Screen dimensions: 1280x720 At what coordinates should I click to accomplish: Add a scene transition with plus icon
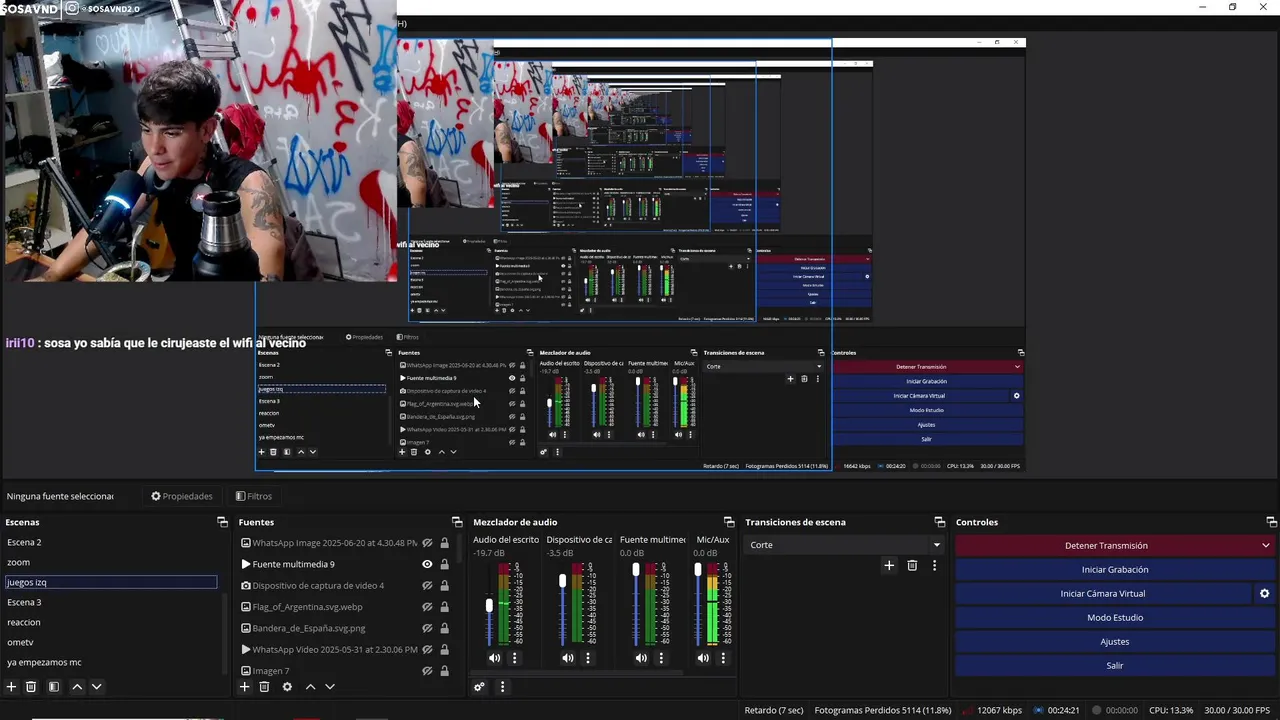coord(889,565)
